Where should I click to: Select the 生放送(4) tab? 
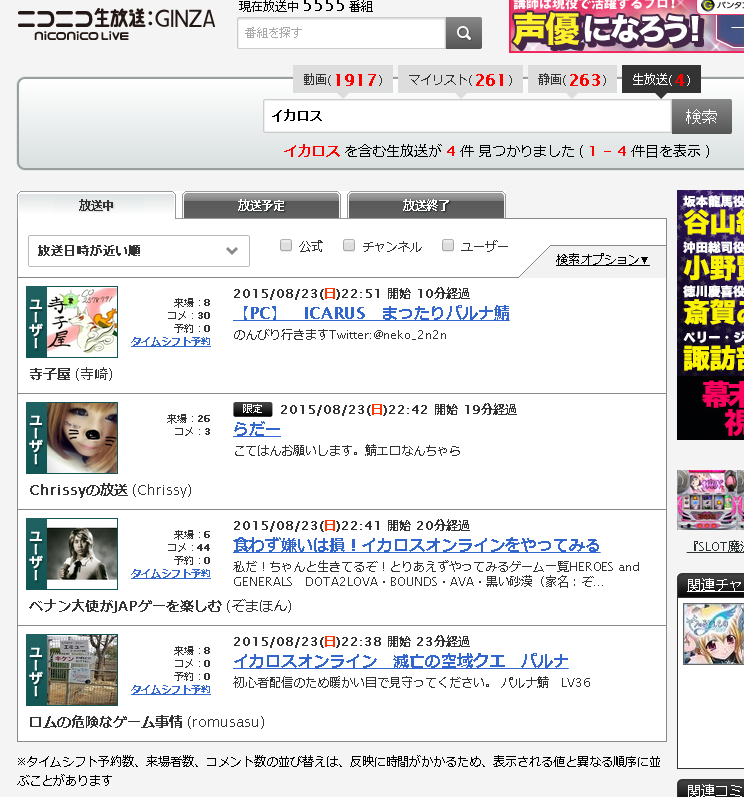[x=661, y=79]
